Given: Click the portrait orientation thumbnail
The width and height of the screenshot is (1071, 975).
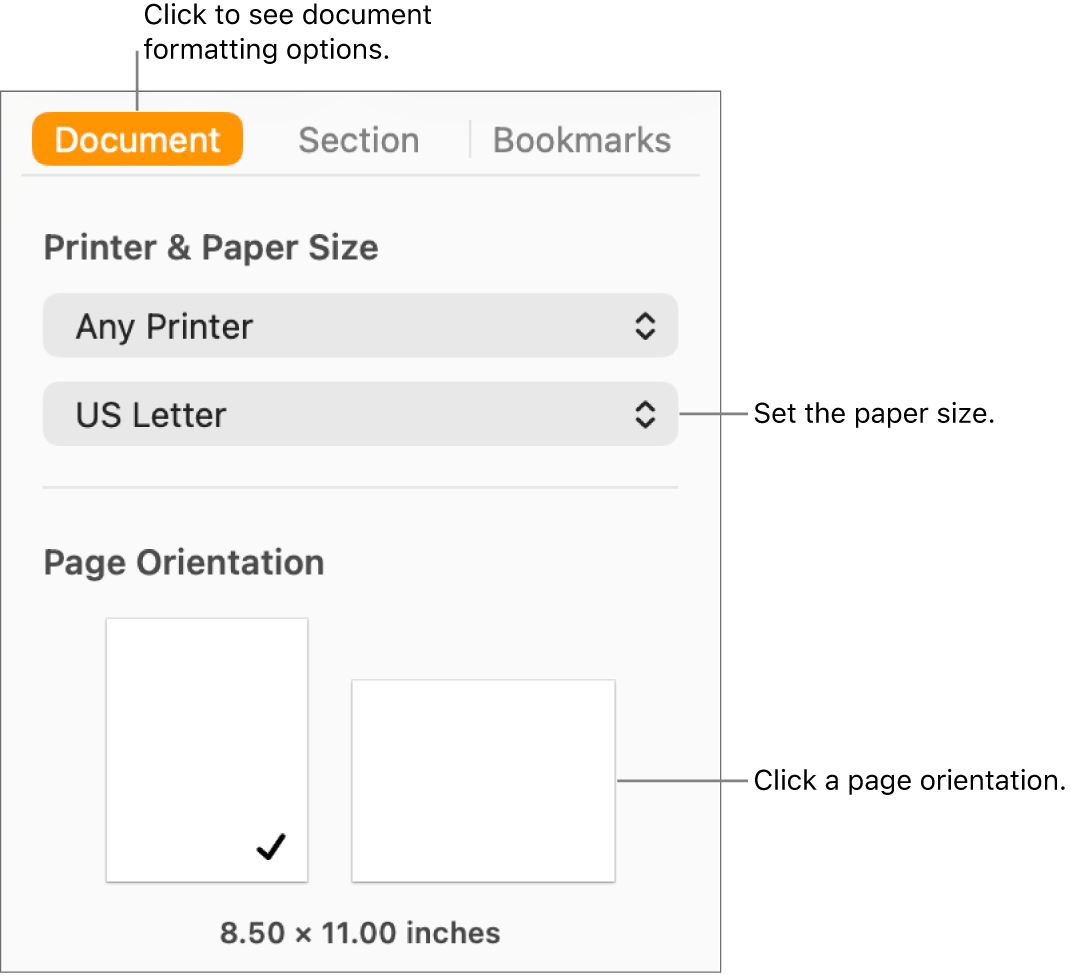Looking at the screenshot, I should coord(206,748).
